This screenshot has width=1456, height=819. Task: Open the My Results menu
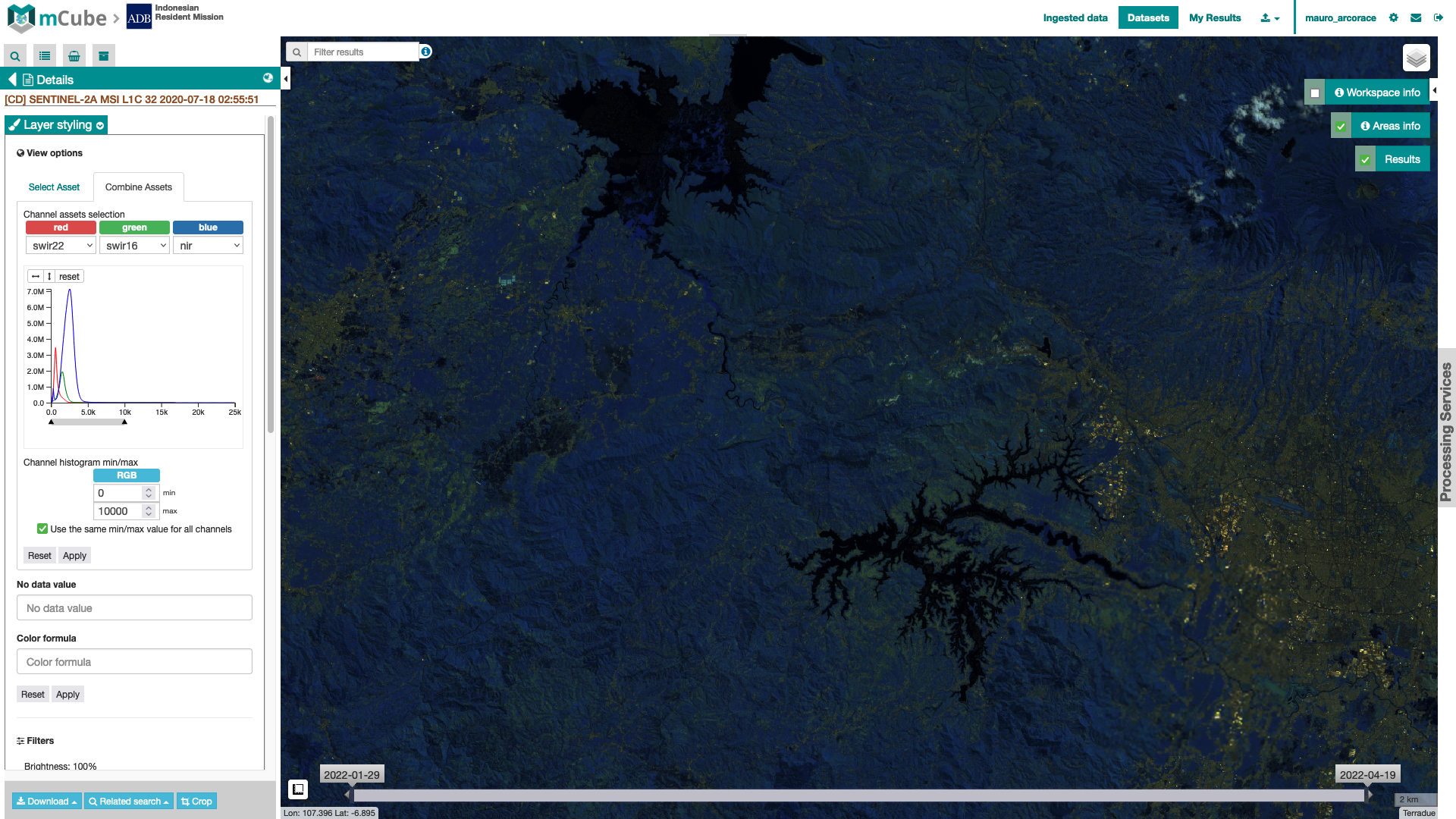click(1215, 17)
